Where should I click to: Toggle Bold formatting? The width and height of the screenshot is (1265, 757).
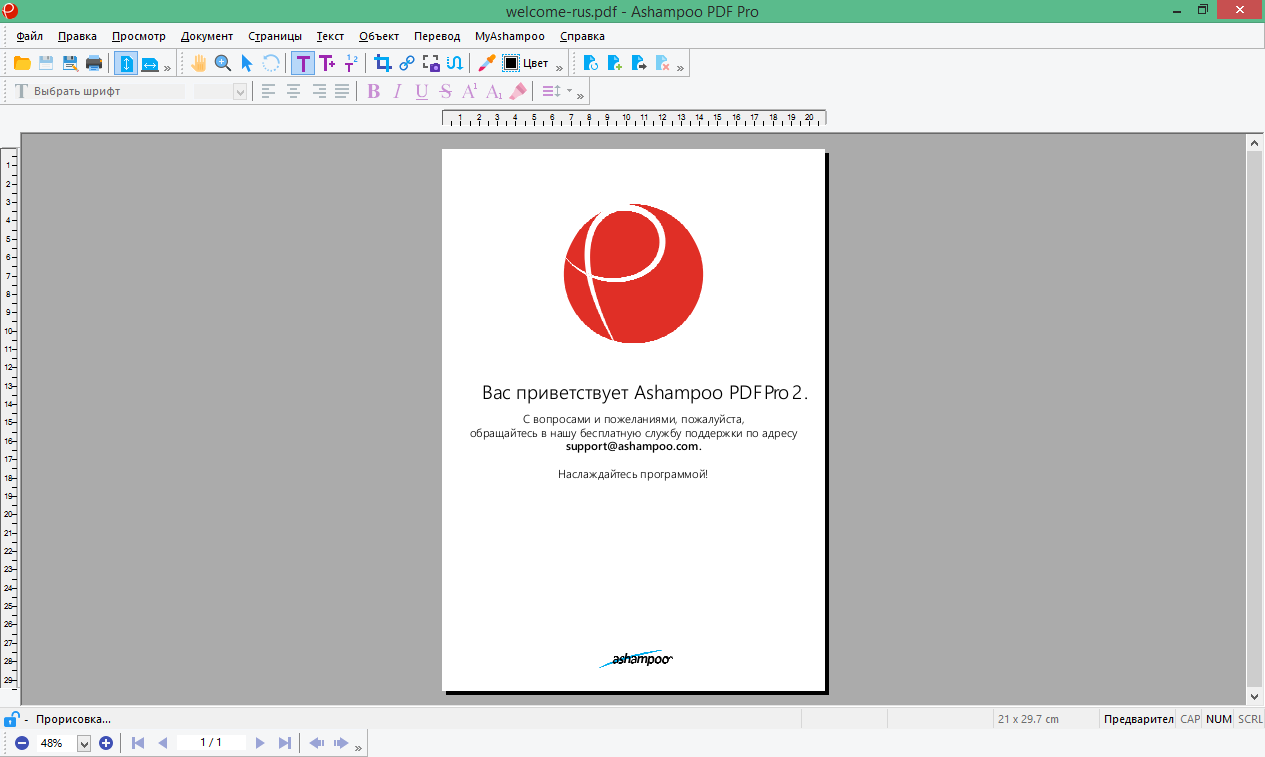coord(374,91)
